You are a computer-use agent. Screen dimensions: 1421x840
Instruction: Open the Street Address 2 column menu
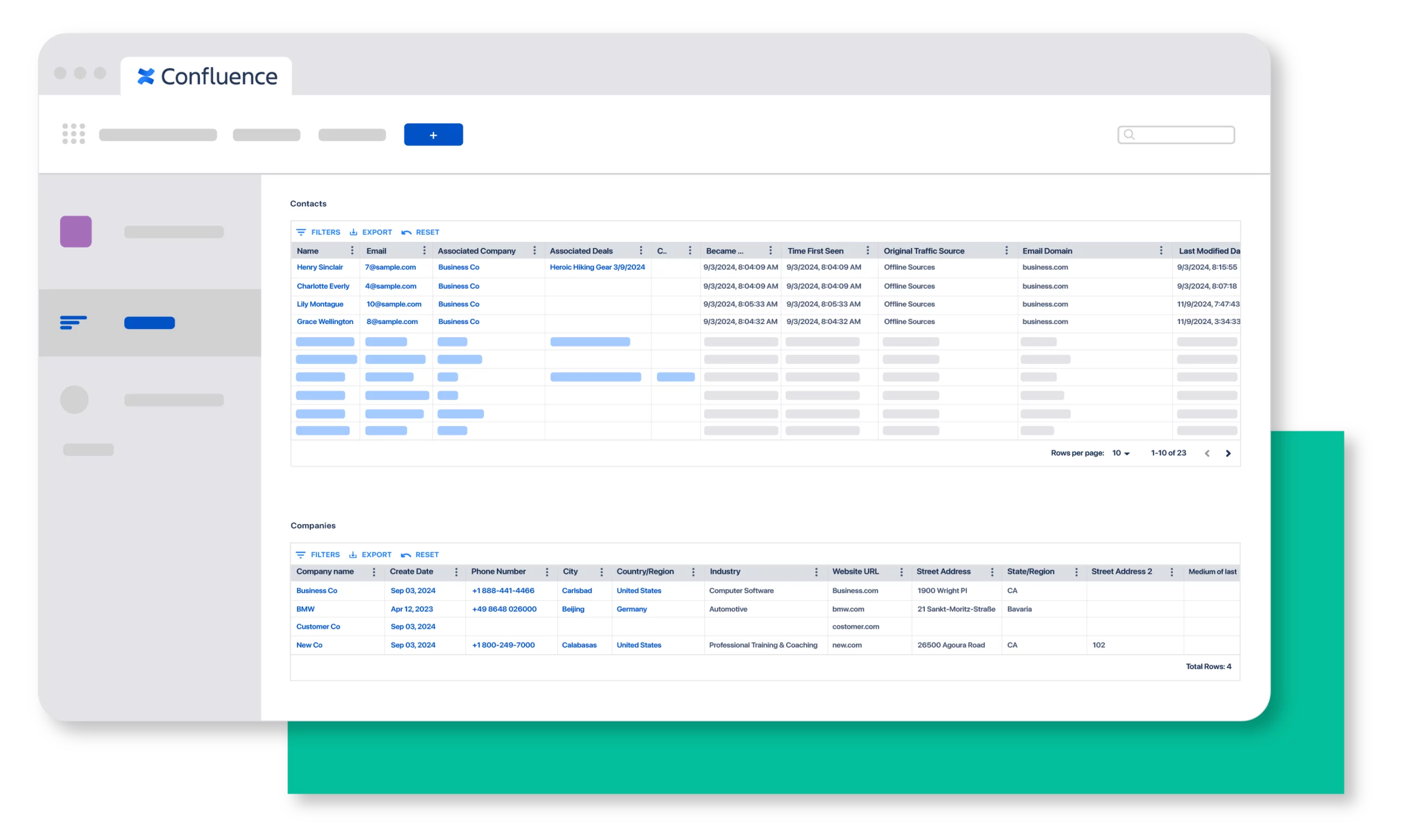[x=1171, y=572]
